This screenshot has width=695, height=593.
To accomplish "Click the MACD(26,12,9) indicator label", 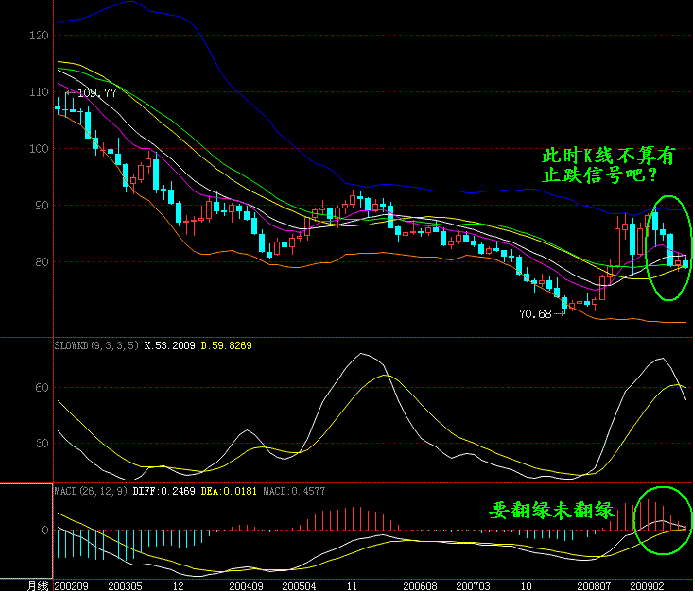I will pyautogui.click(x=91, y=492).
